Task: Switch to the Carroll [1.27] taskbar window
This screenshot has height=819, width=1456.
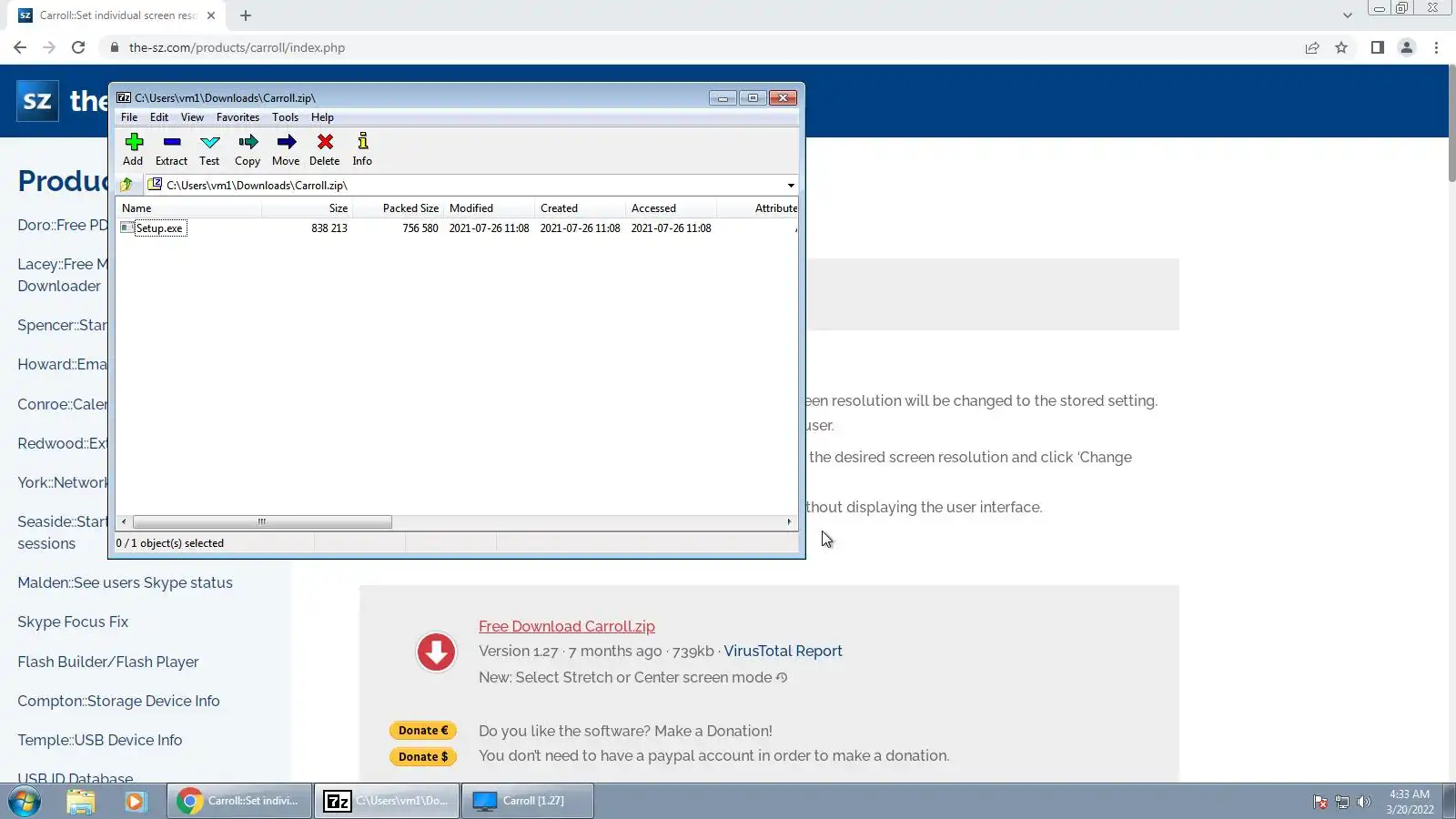Action: tap(528, 801)
